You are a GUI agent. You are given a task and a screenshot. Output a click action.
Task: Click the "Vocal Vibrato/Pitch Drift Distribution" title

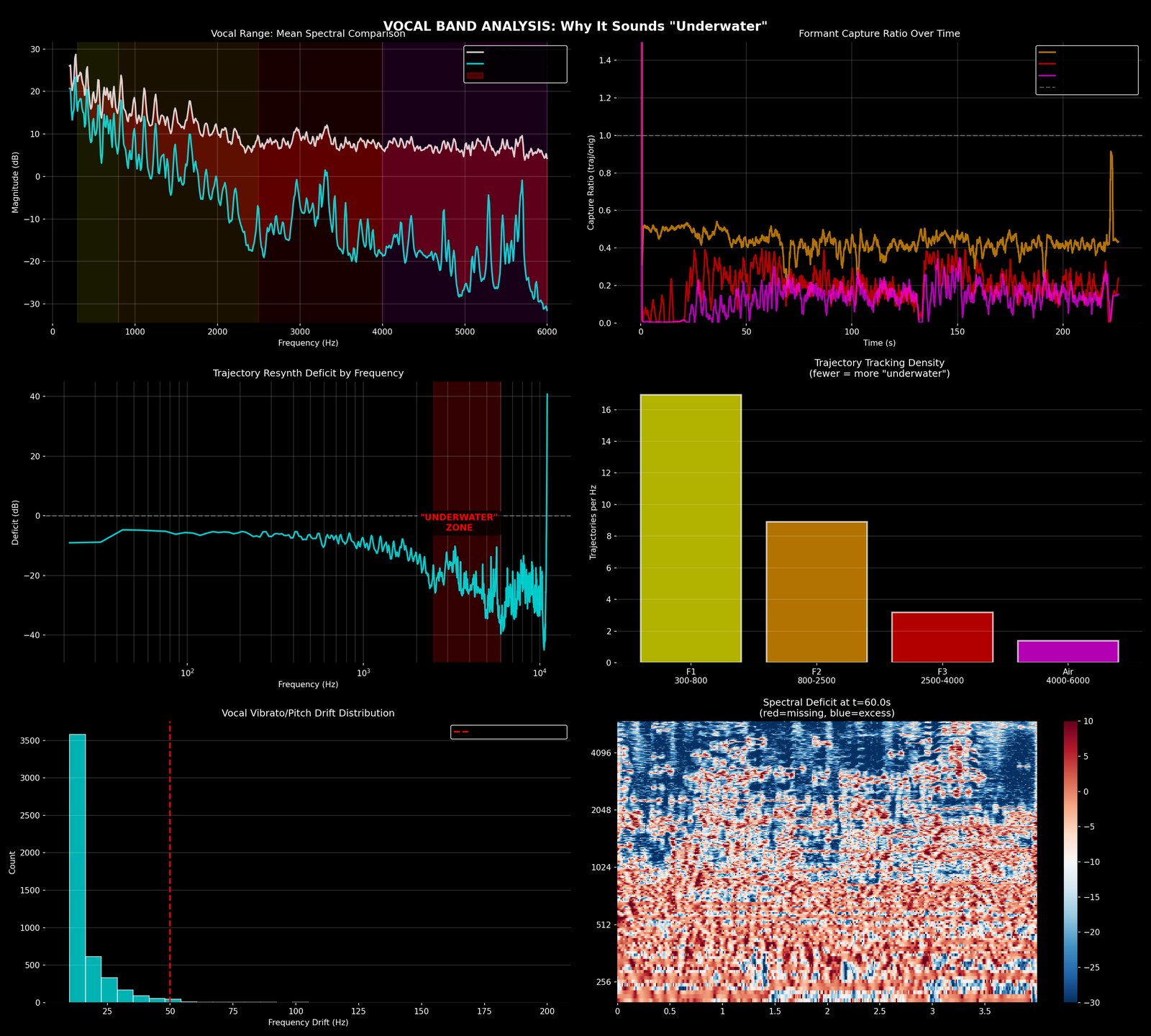[308, 713]
